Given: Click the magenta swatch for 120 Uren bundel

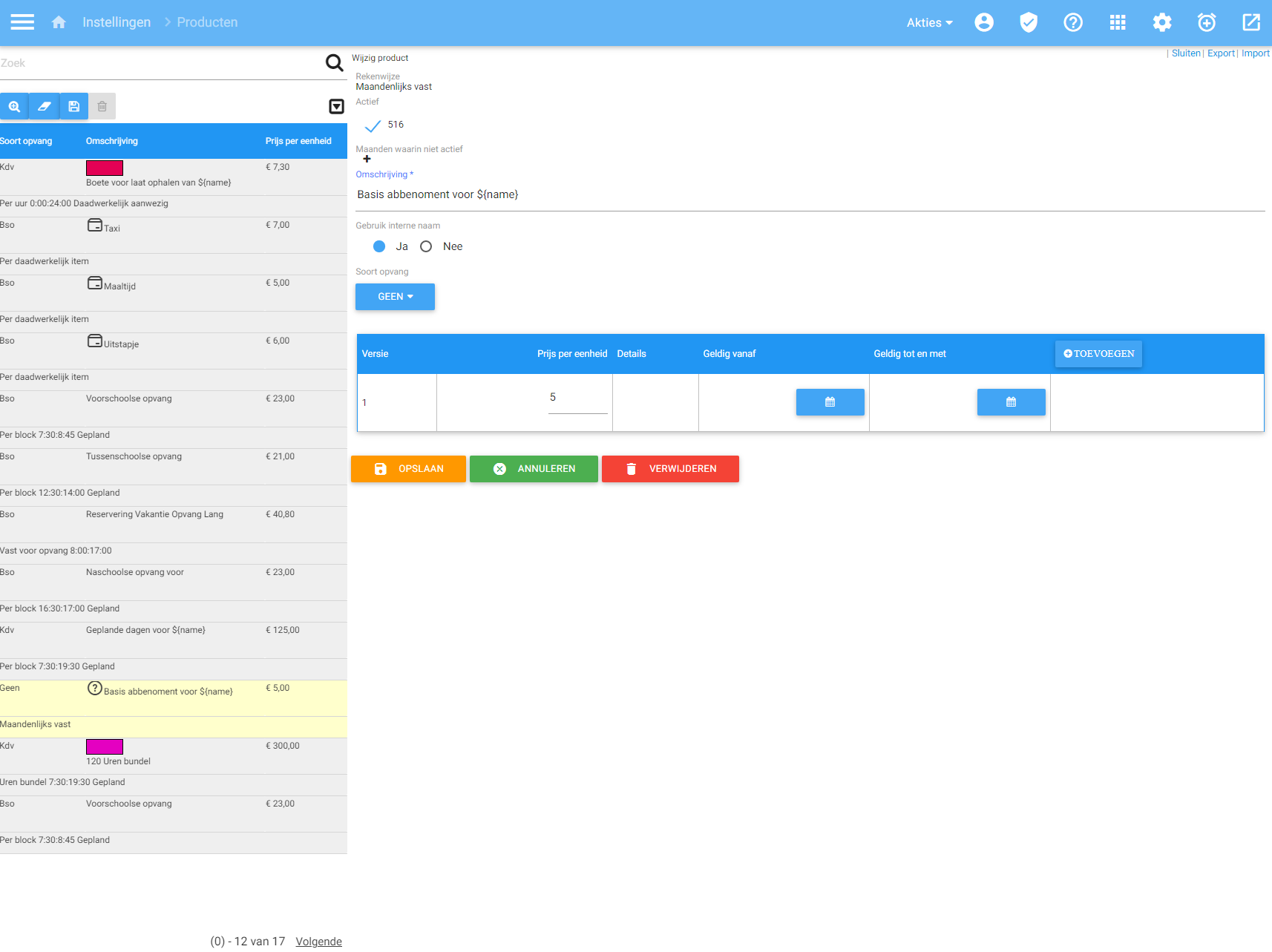Looking at the screenshot, I should click(105, 746).
